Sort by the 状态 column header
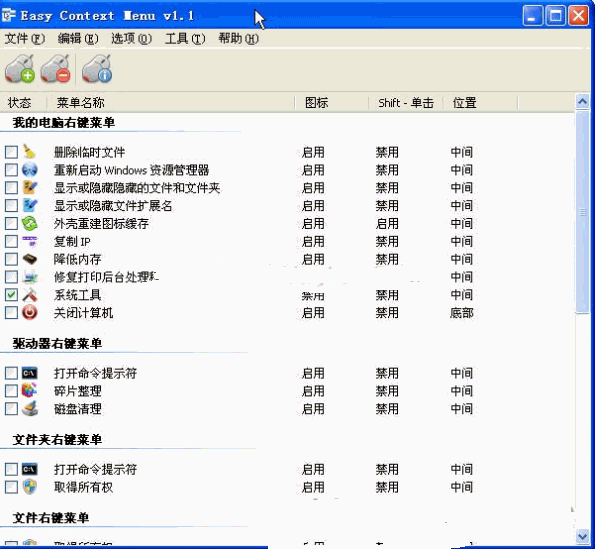The image size is (595, 549). click(23, 102)
